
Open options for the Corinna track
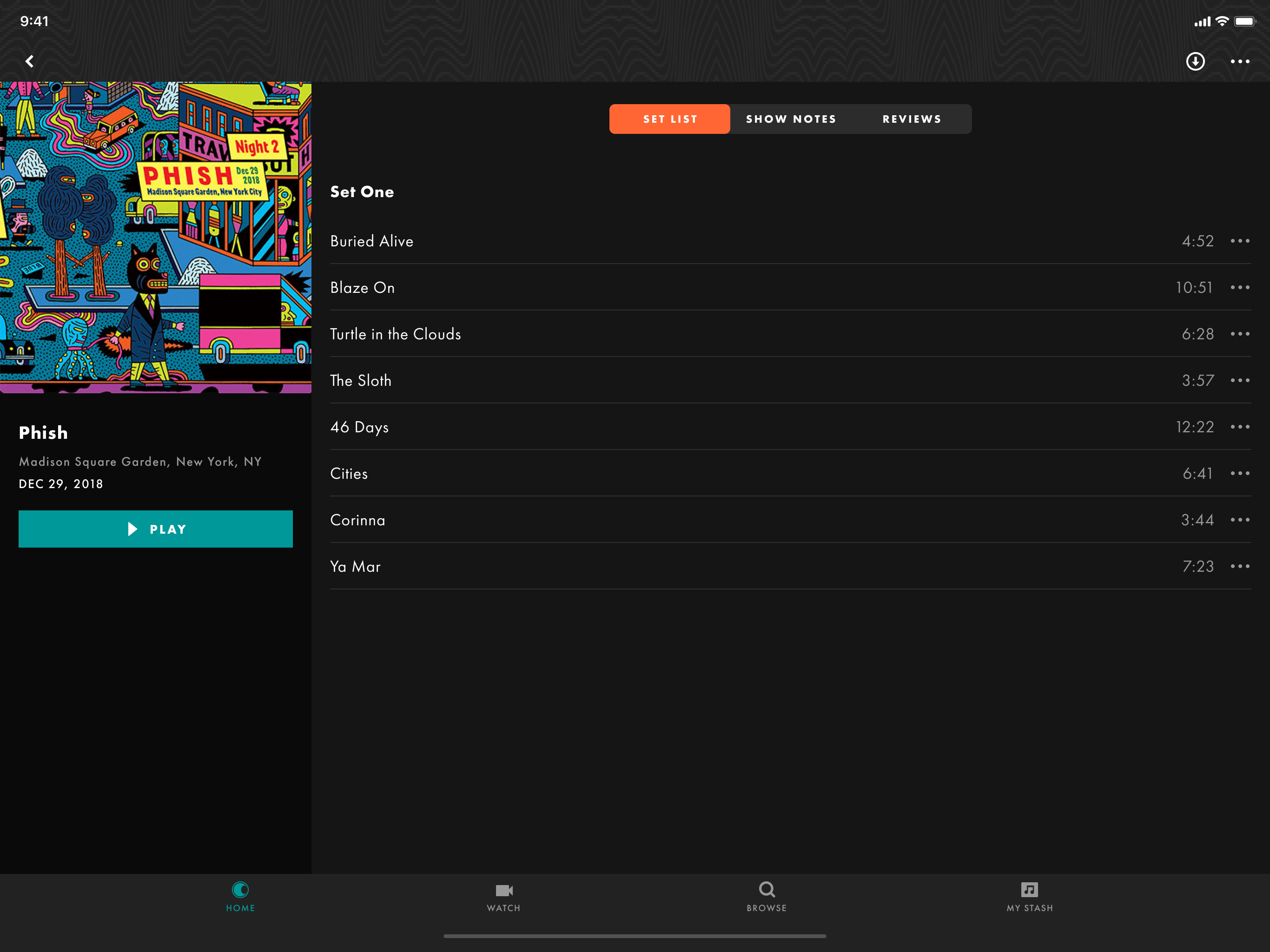tap(1240, 520)
